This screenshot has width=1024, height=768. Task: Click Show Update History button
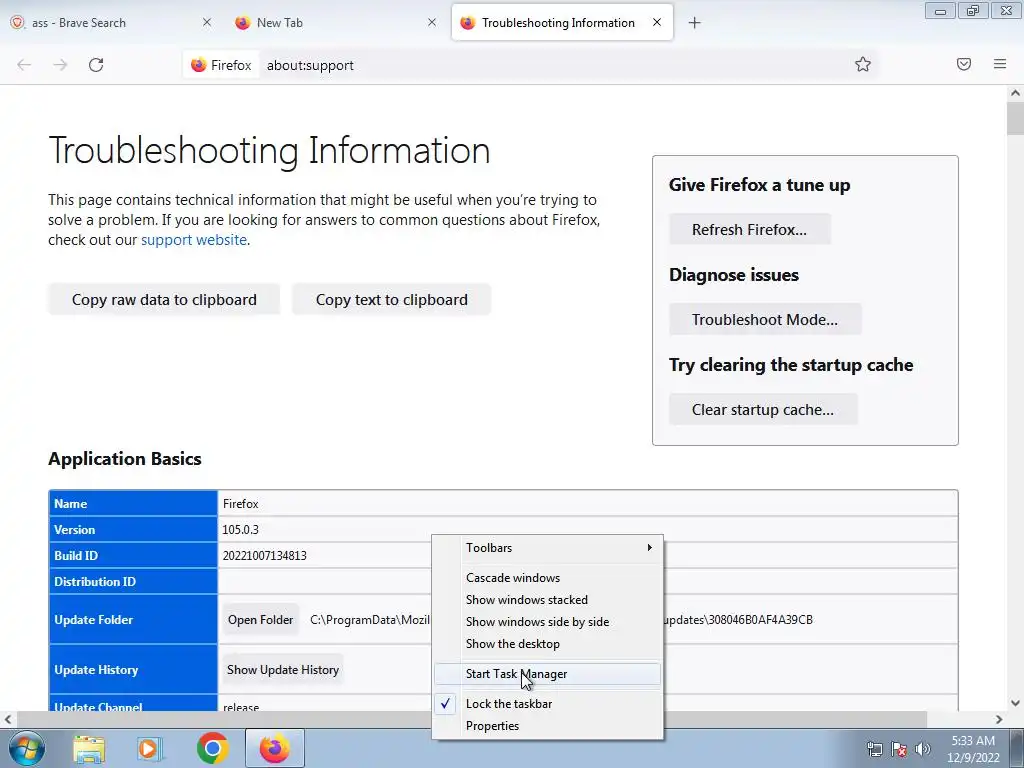[283, 669]
